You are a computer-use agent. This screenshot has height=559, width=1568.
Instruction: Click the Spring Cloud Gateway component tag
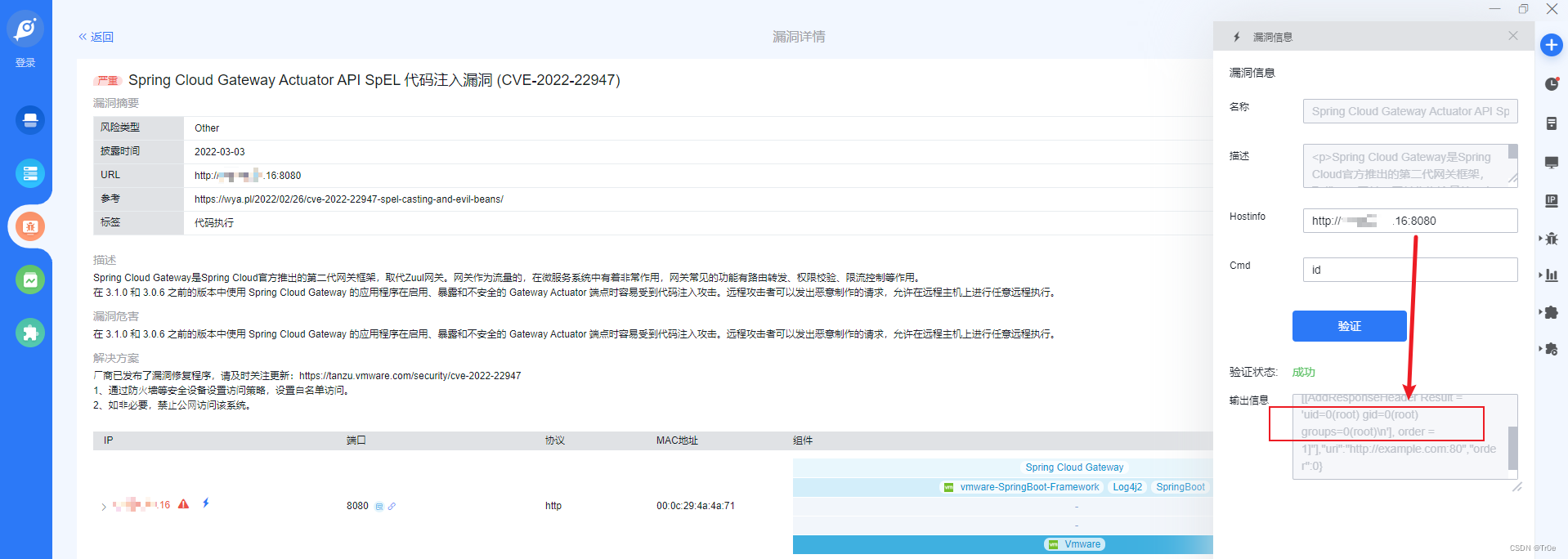(x=1074, y=467)
